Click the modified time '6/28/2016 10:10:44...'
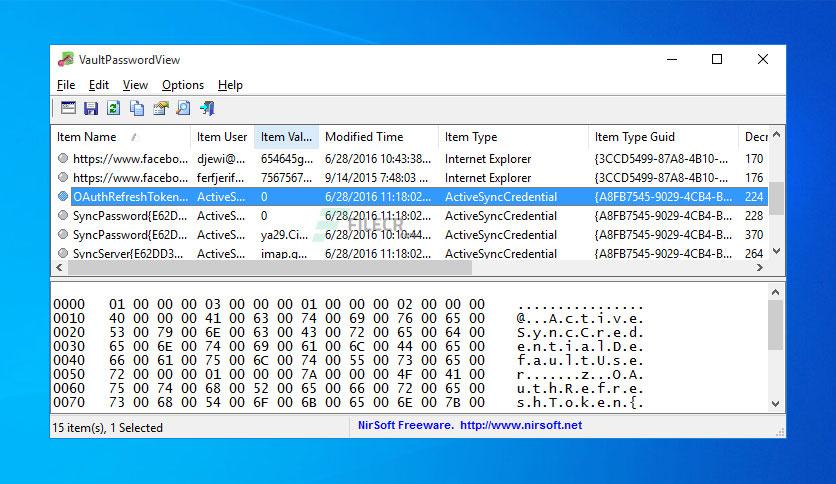 (x=378, y=235)
